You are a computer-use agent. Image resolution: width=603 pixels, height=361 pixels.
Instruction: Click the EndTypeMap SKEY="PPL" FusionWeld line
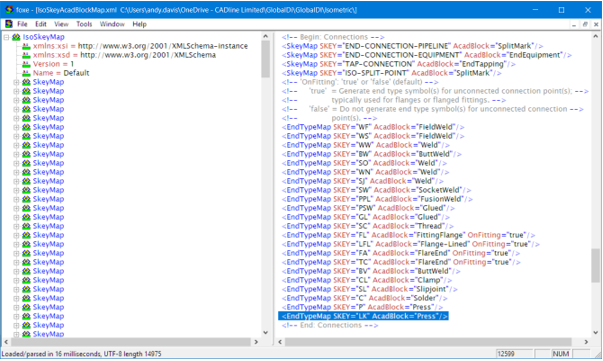(x=377, y=199)
